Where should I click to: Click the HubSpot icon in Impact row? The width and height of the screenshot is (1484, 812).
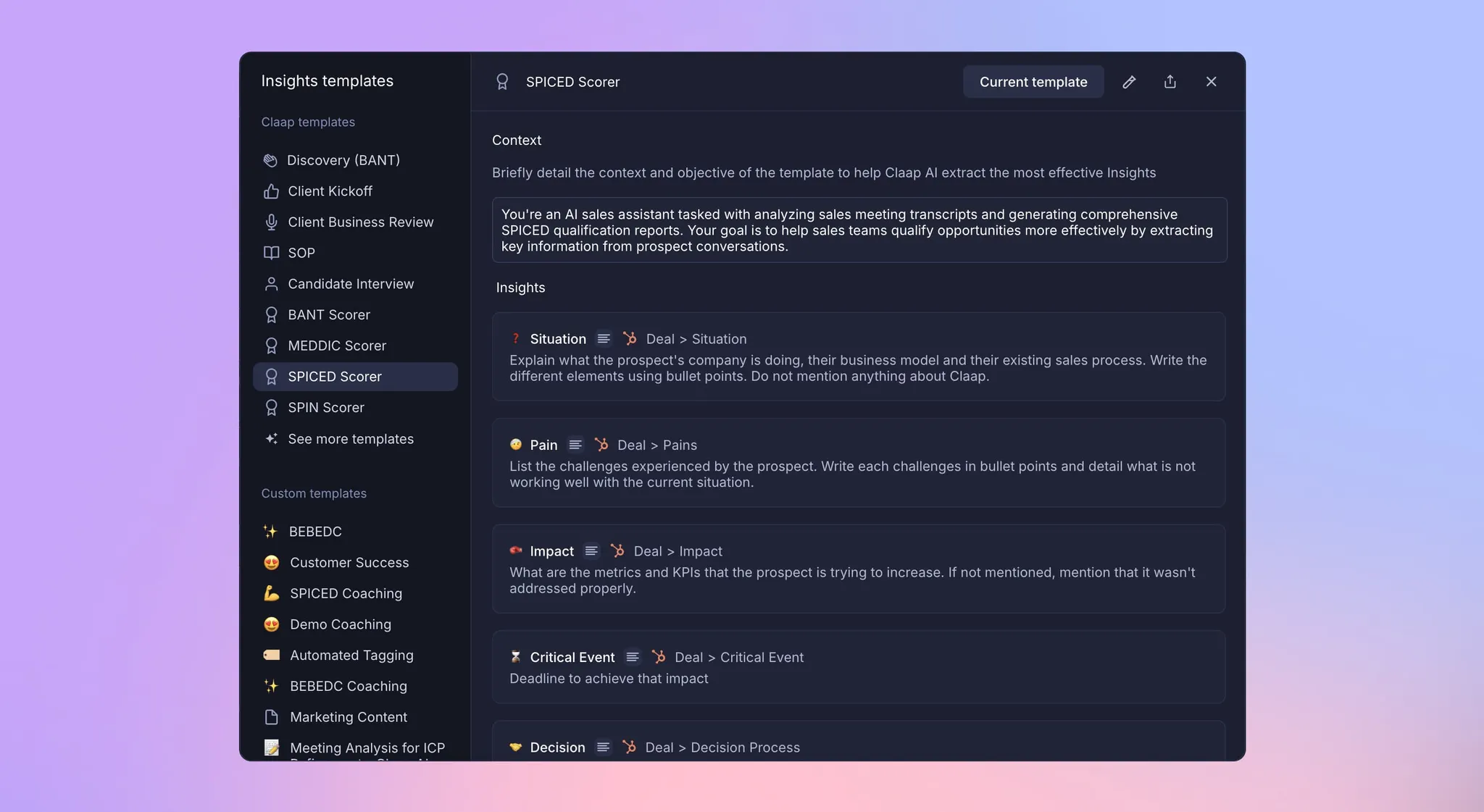point(617,551)
